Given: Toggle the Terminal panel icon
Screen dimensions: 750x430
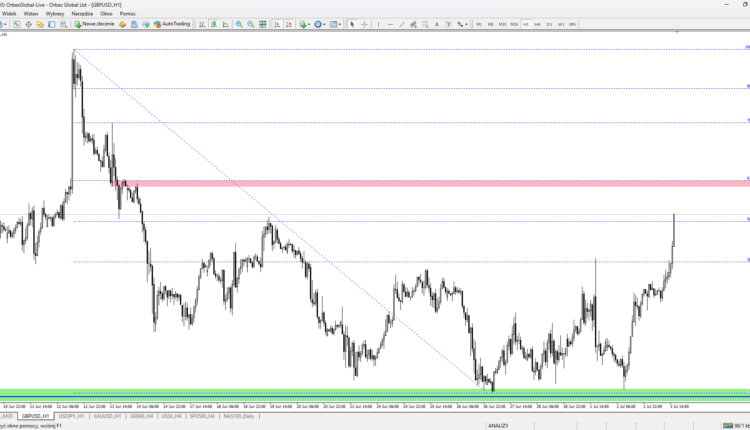Looking at the screenshot, I should pos(52,24).
